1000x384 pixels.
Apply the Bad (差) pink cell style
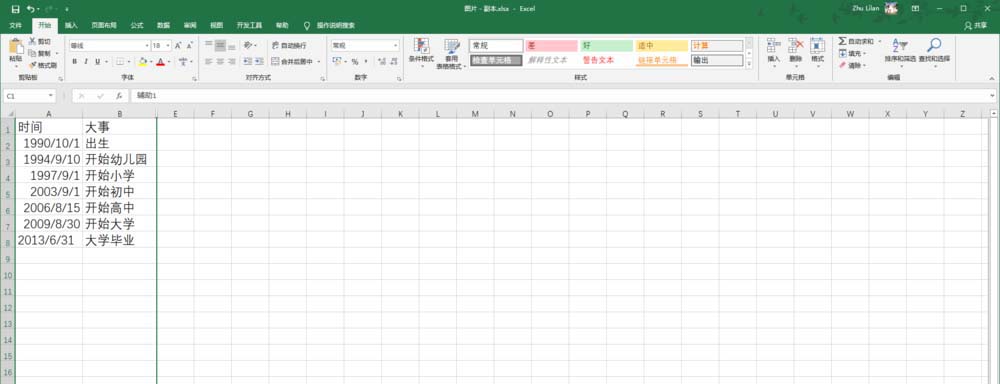pyautogui.click(x=552, y=46)
